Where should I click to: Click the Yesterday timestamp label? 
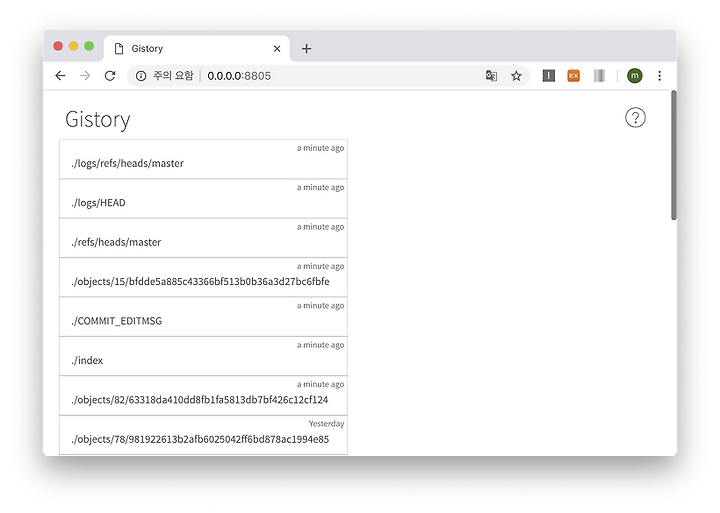[x=326, y=424]
